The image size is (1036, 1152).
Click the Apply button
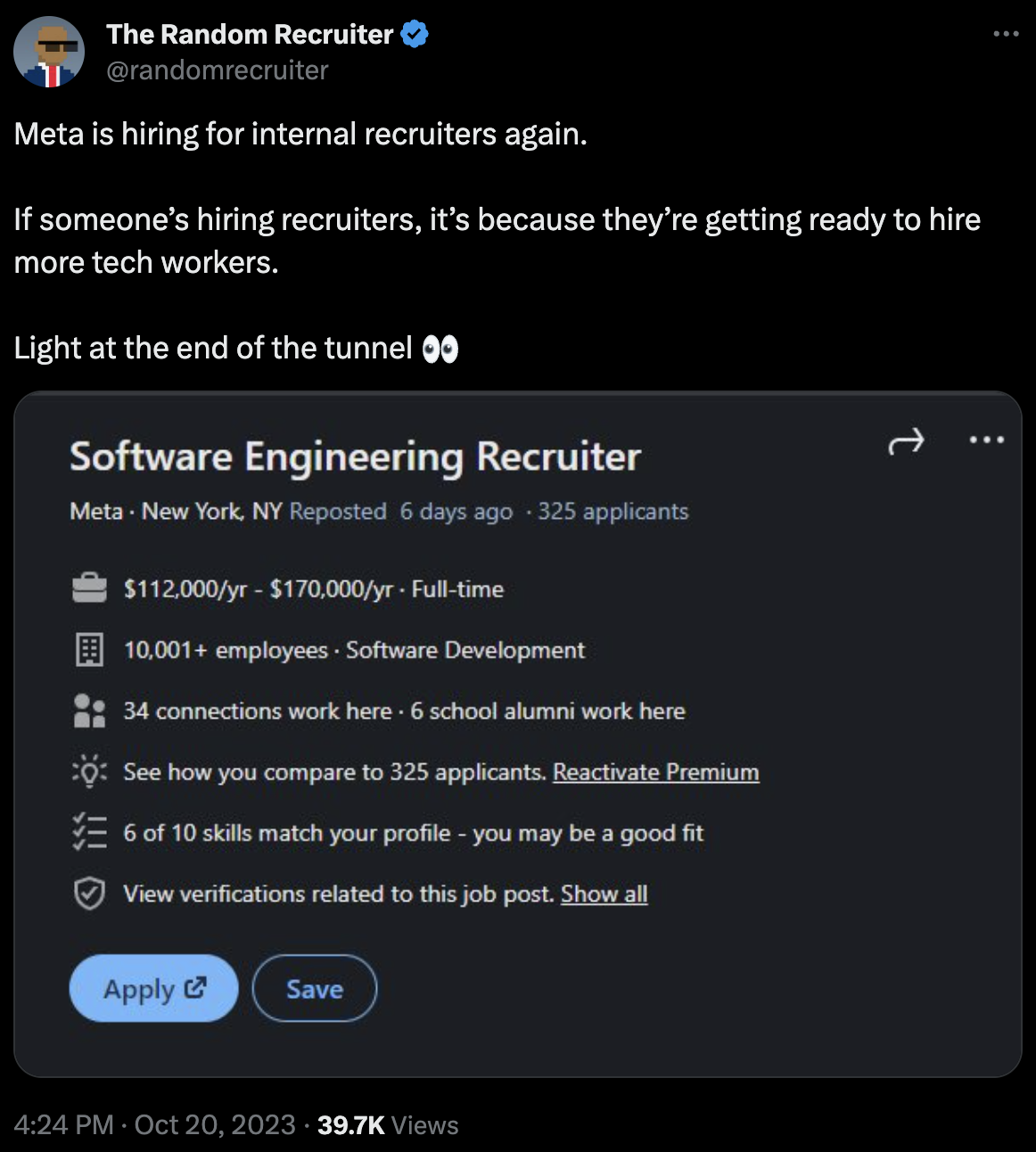point(153,989)
